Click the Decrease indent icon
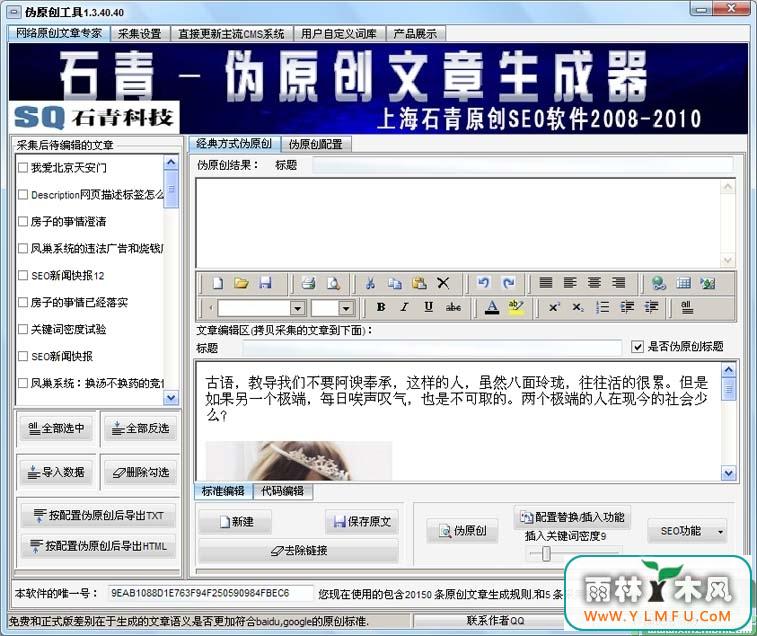 [x=627, y=307]
